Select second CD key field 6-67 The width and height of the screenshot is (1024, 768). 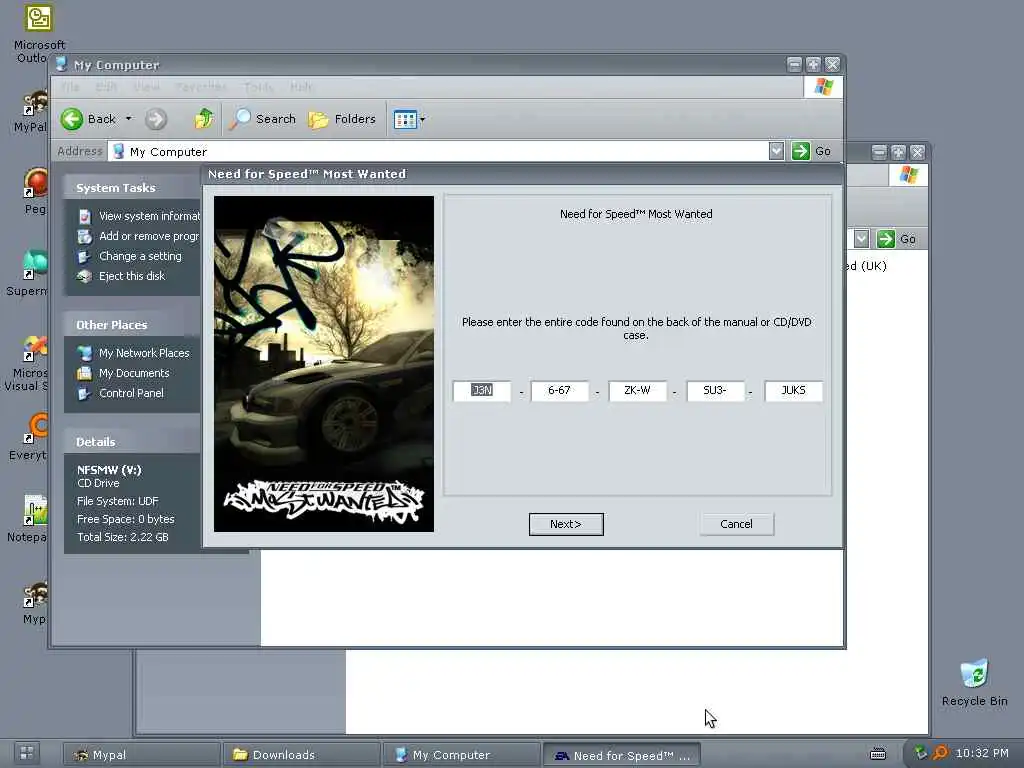click(559, 391)
